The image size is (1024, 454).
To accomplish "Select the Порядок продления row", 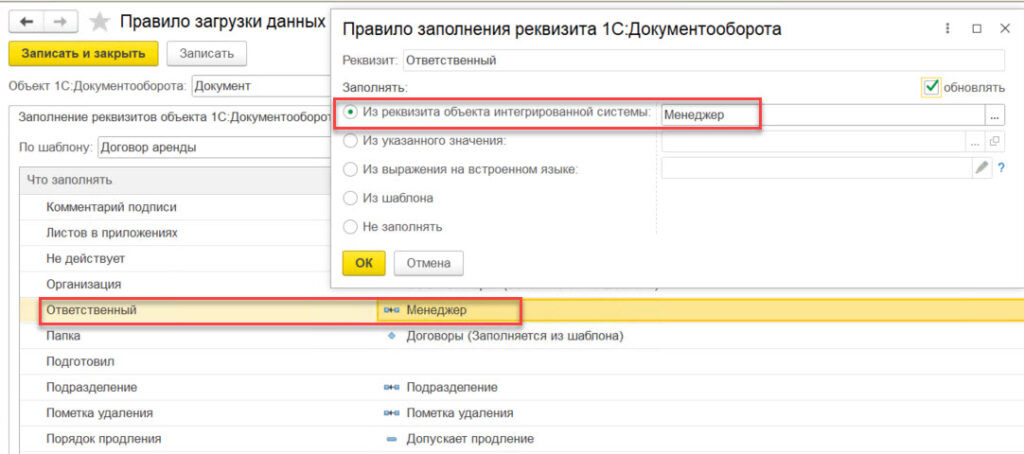I will pos(522,439).
